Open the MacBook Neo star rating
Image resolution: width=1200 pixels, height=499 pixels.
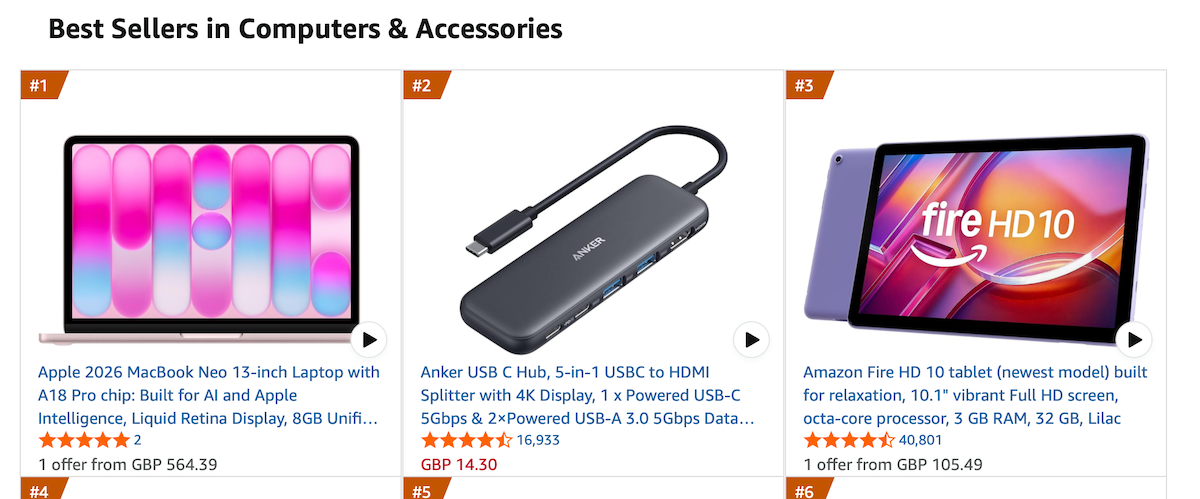(x=84, y=440)
